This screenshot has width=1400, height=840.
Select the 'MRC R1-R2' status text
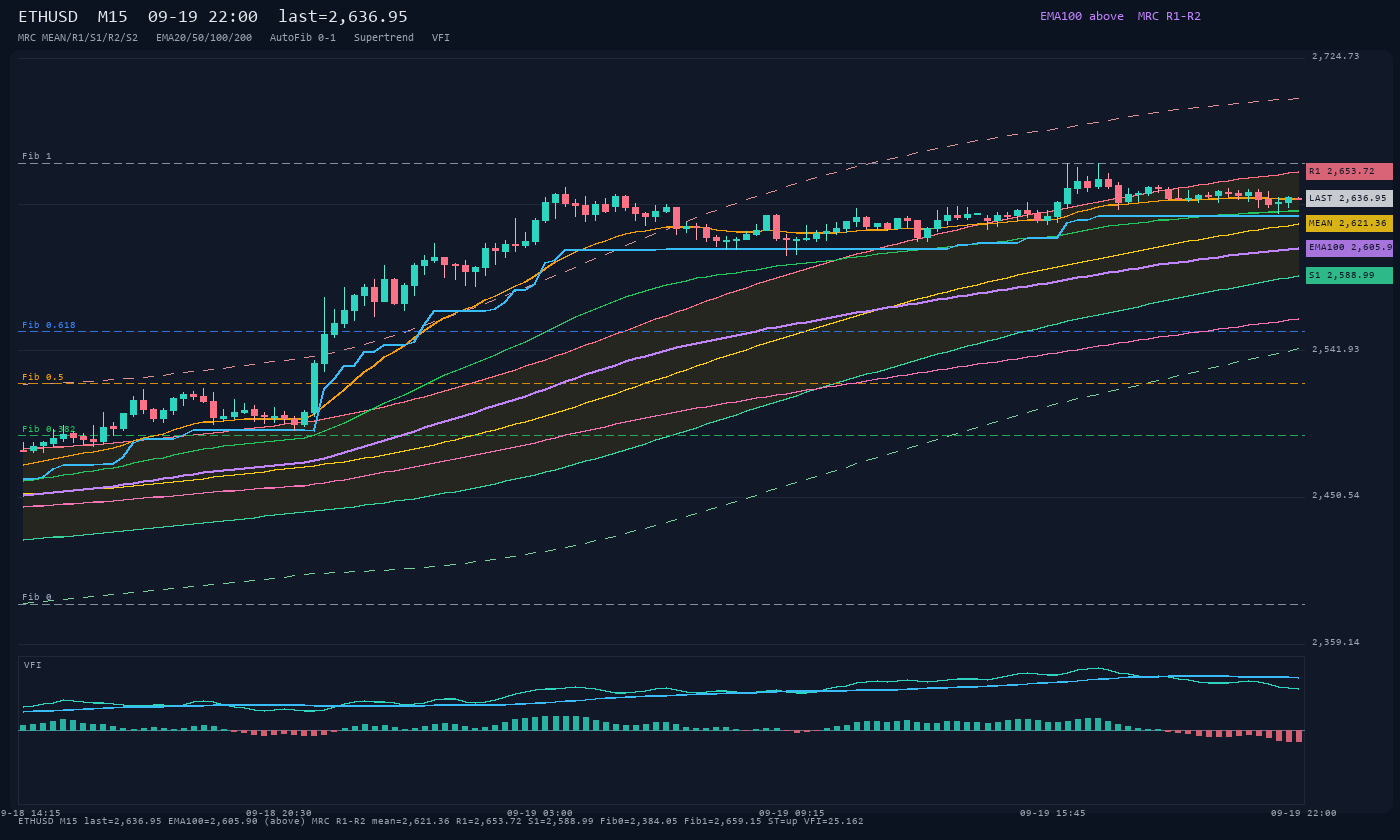(1169, 16)
